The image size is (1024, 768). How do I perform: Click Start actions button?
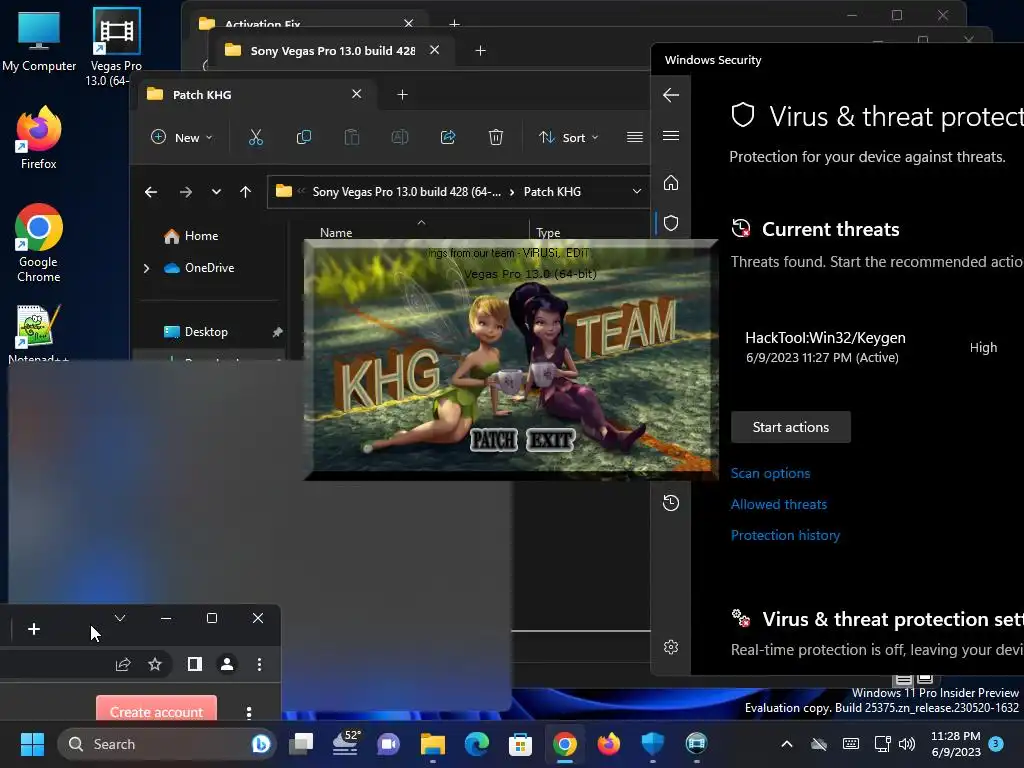pyautogui.click(x=791, y=427)
